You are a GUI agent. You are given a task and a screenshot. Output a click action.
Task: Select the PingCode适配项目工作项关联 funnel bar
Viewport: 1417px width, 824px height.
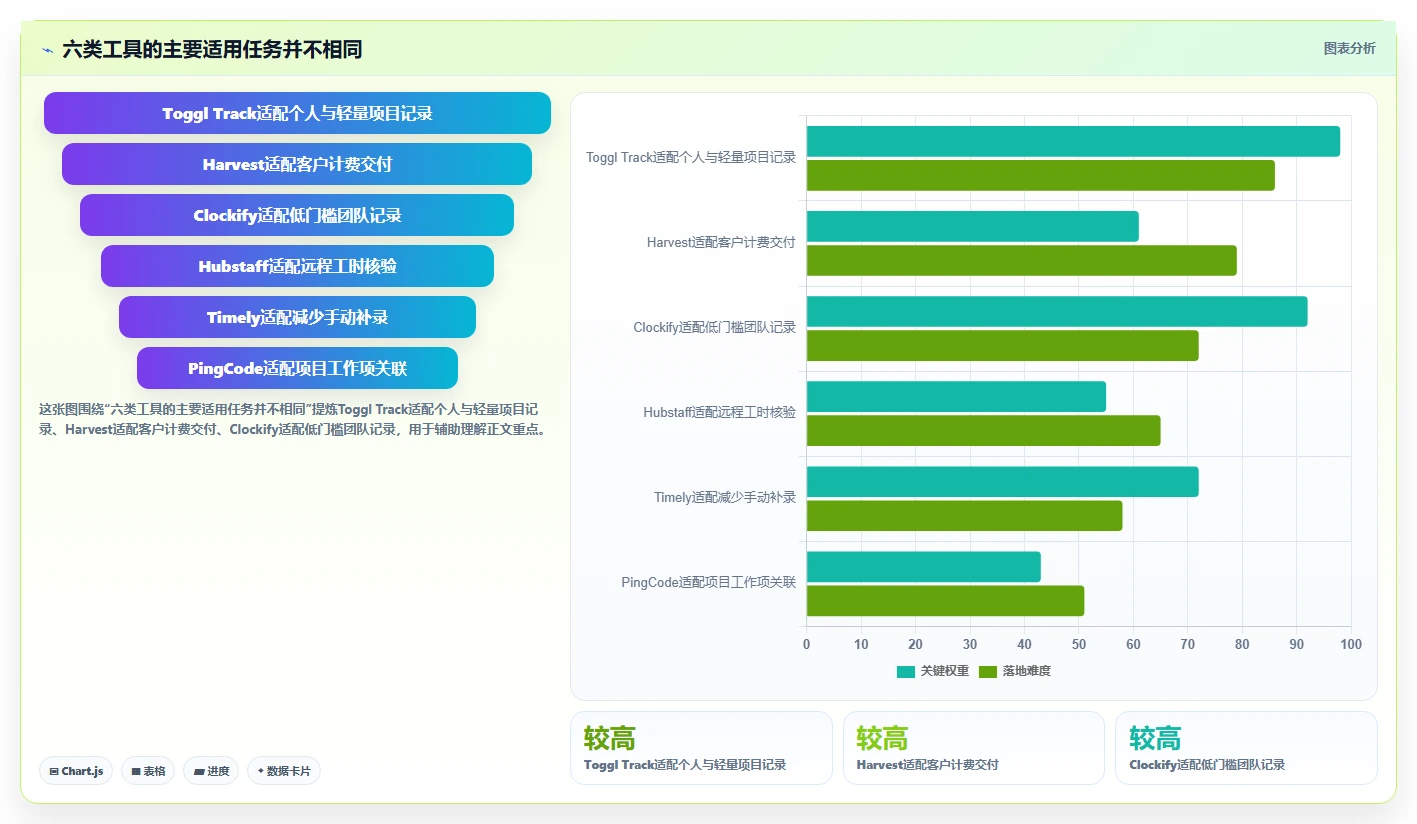pos(297,368)
